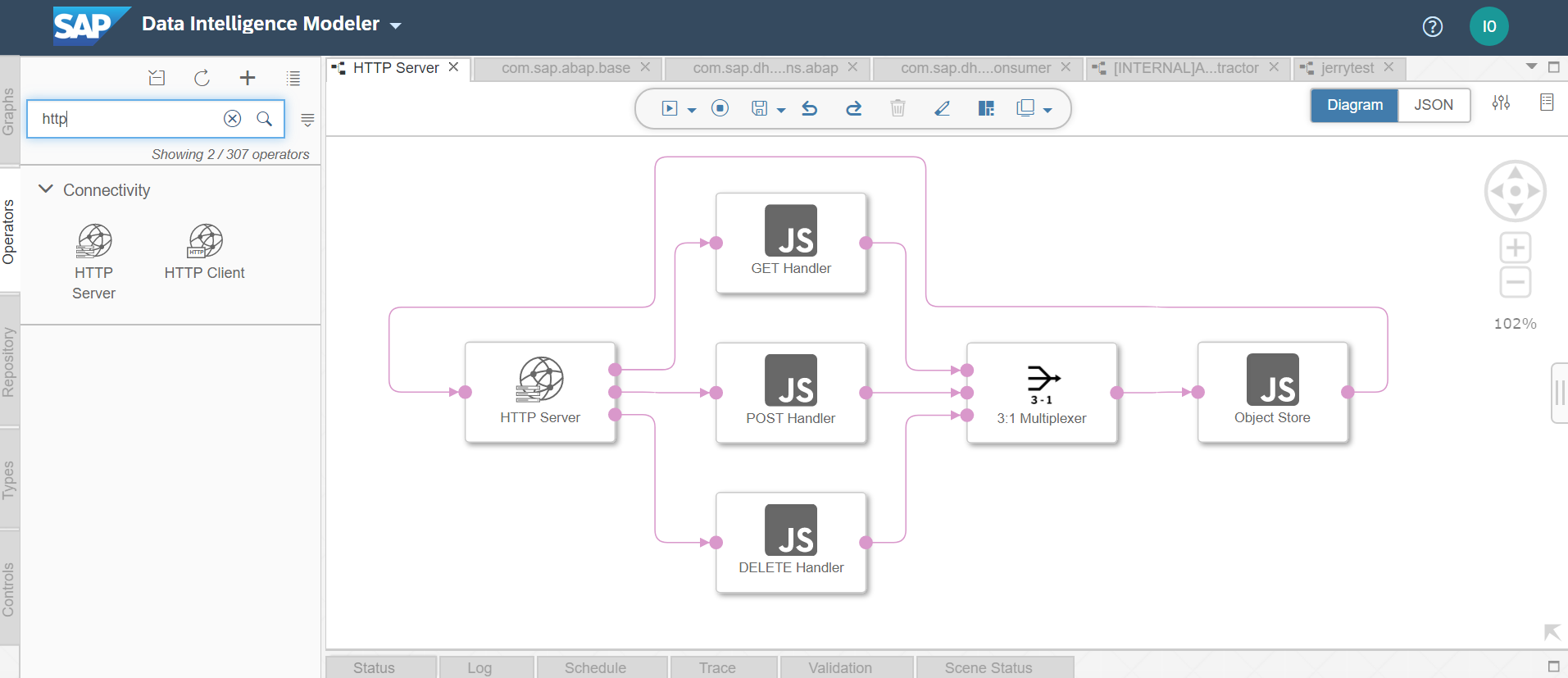
Task: Open the configuration sliders panel
Action: tap(1501, 102)
